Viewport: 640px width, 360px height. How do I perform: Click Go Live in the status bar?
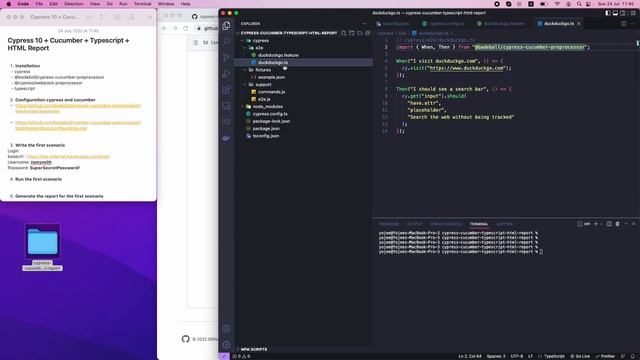(x=580, y=356)
